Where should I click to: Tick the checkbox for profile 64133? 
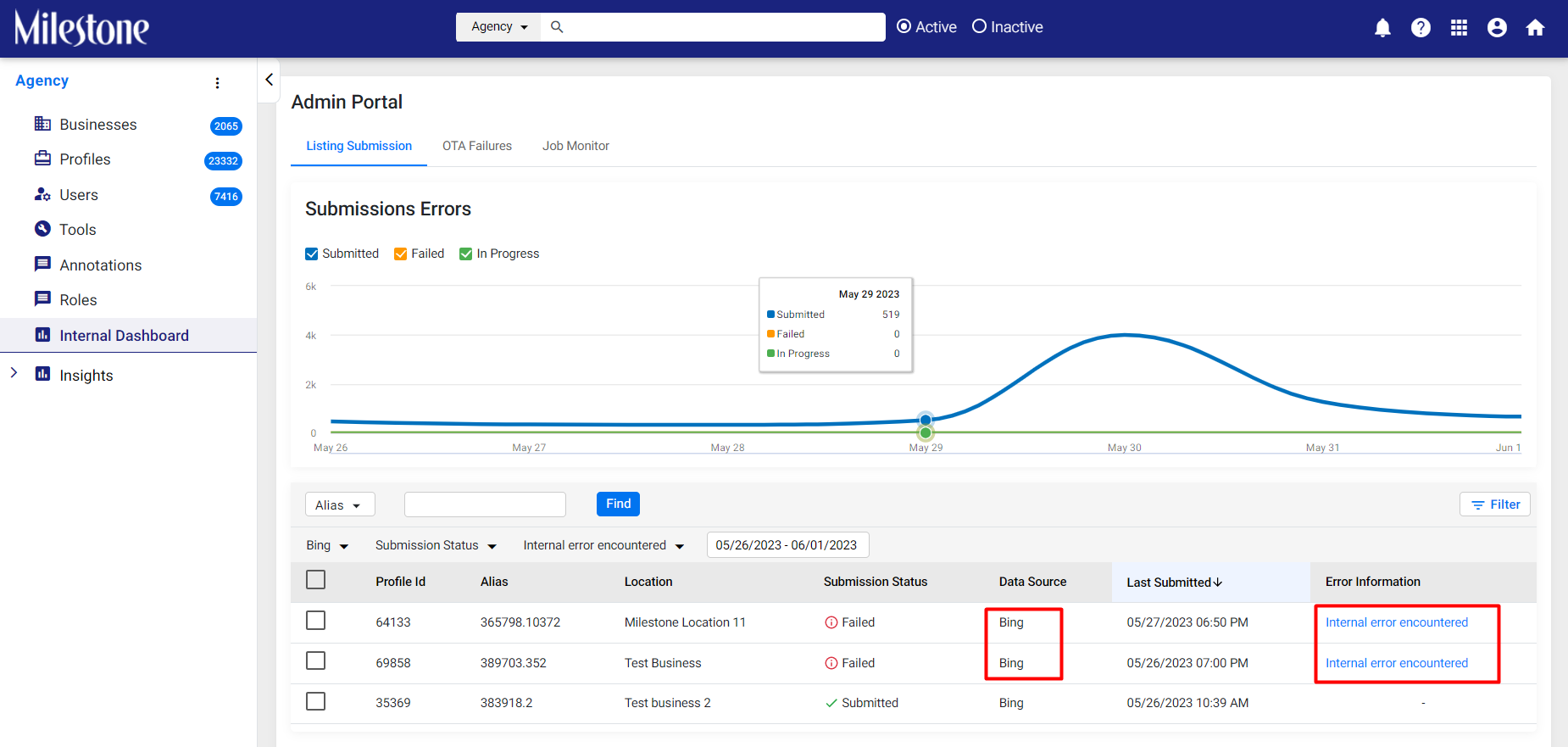(x=315, y=621)
